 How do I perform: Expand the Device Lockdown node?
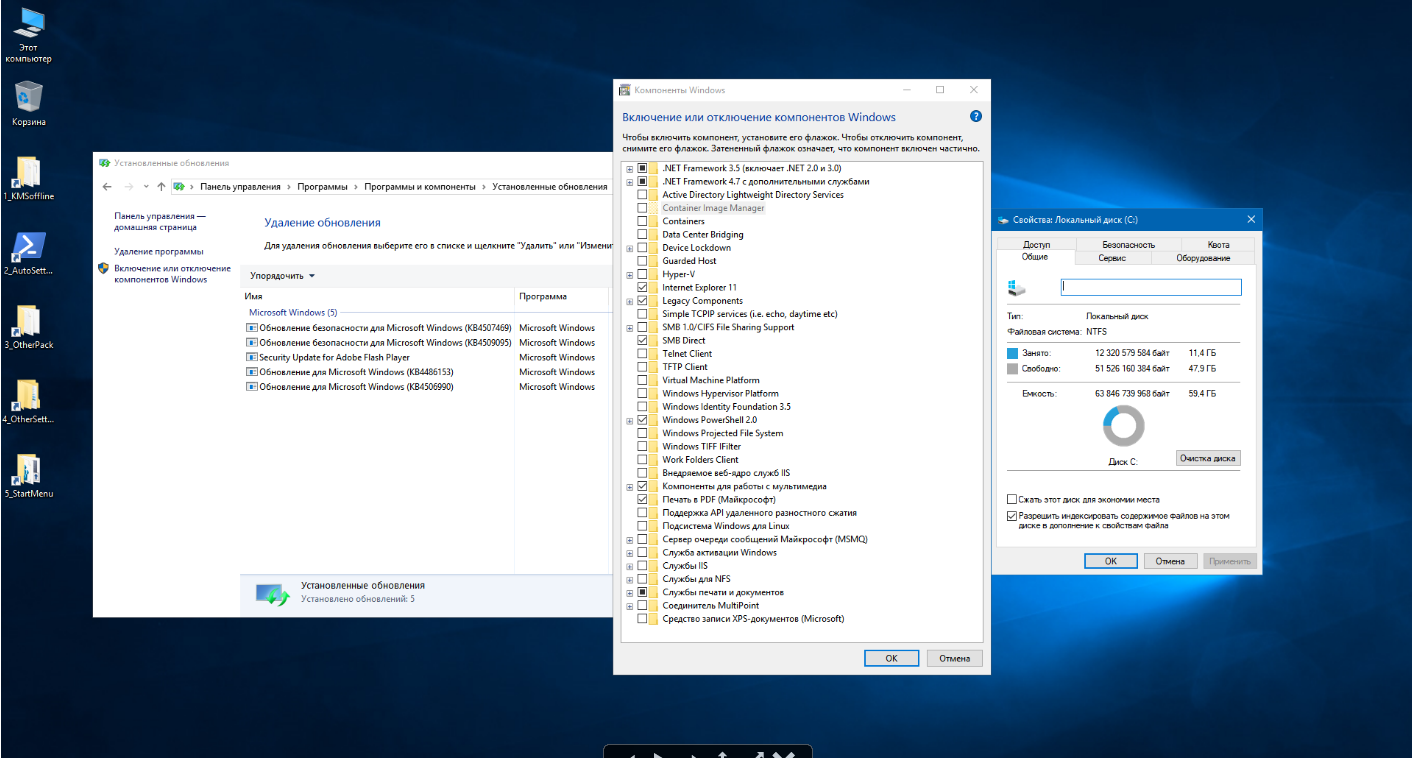(630, 248)
